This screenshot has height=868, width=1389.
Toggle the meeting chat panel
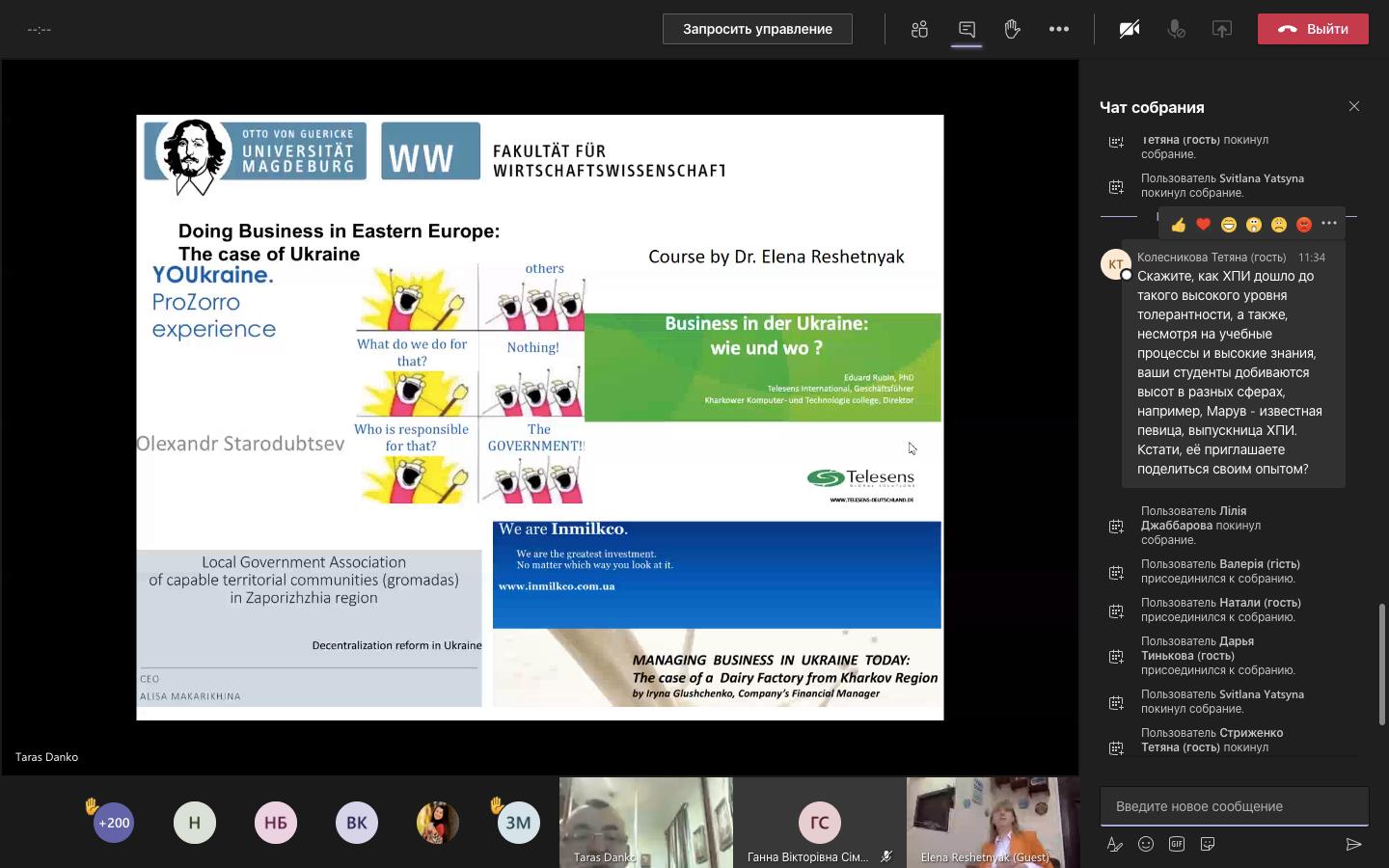[967, 29]
